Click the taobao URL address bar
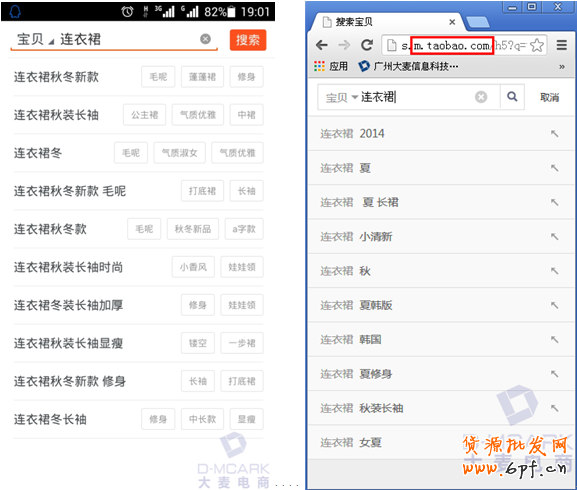 pos(464,46)
